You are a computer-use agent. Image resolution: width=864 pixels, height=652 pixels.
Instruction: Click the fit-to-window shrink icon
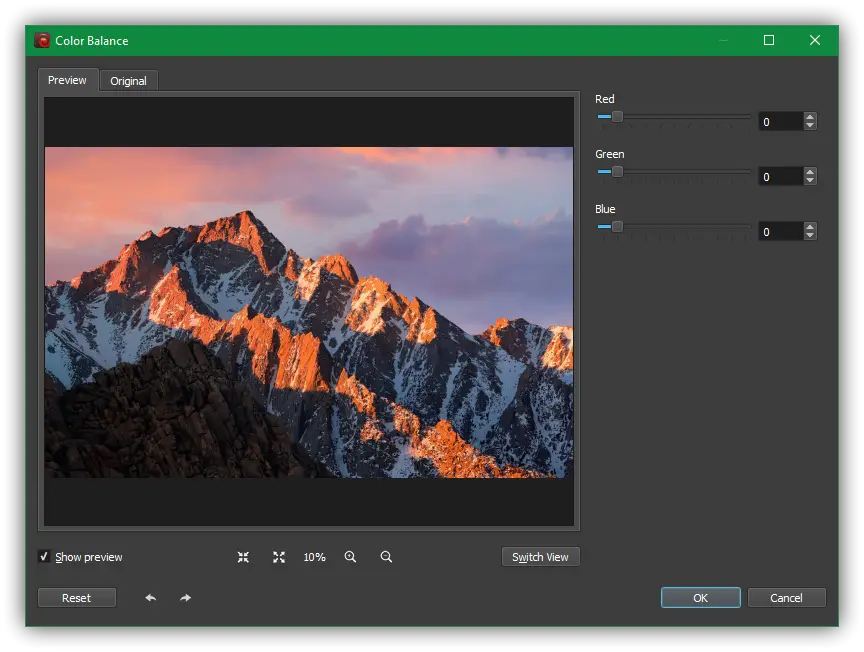pyautogui.click(x=243, y=557)
